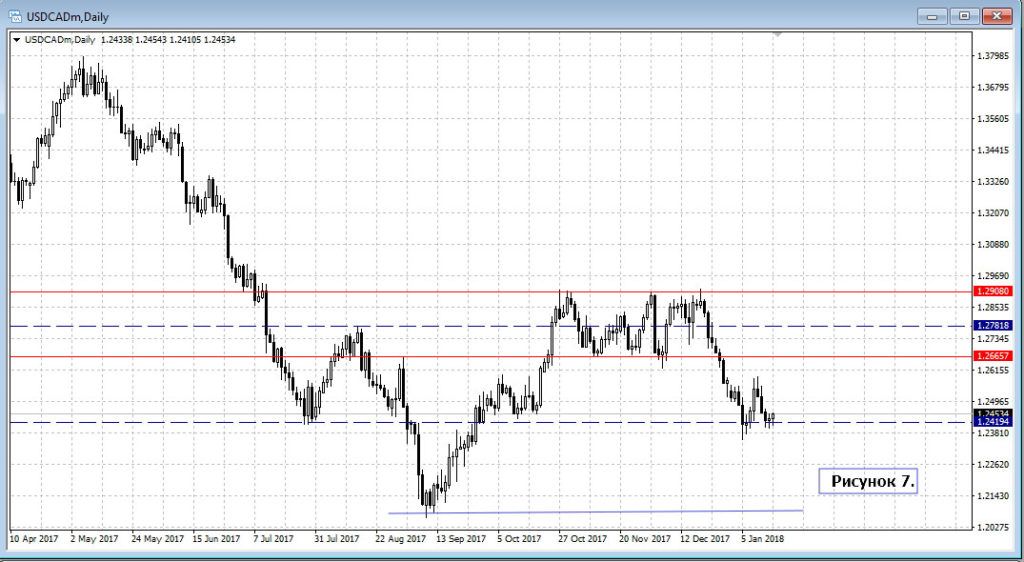The height and width of the screenshot is (562, 1024).
Task: Click the 1.20275 value on price scale
Action: (x=995, y=527)
